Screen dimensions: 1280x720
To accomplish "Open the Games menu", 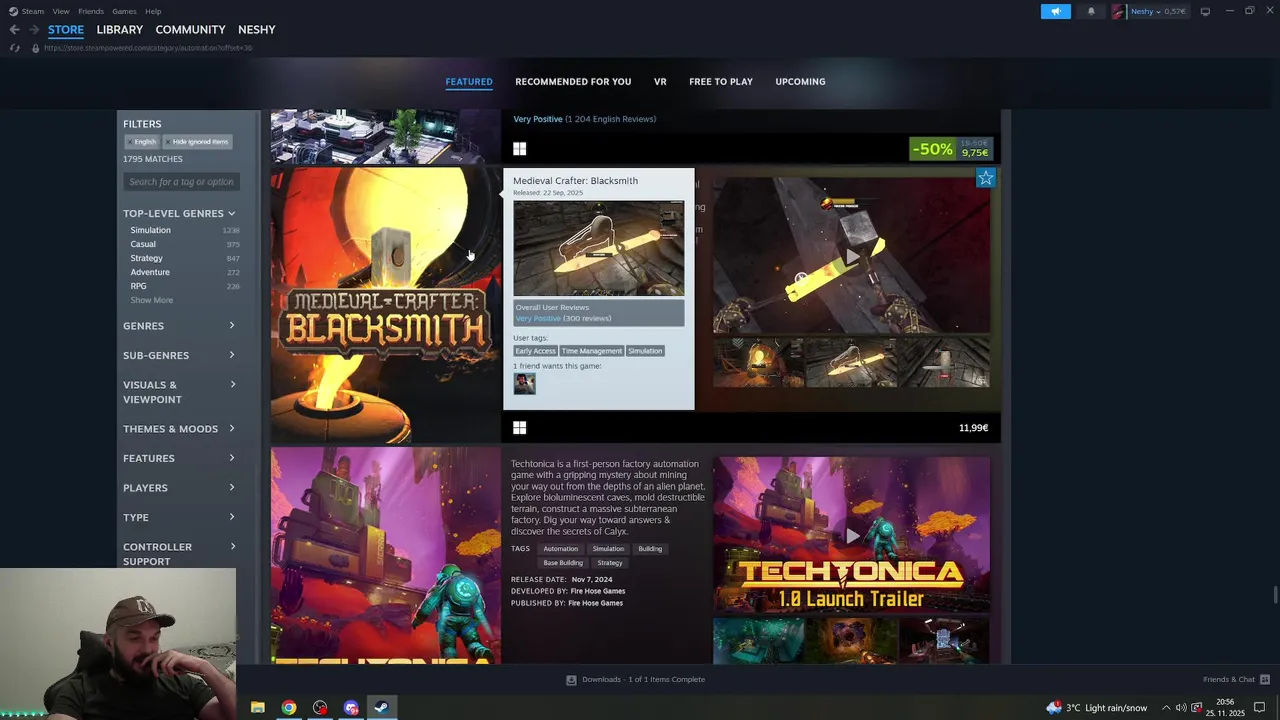I will tap(124, 11).
